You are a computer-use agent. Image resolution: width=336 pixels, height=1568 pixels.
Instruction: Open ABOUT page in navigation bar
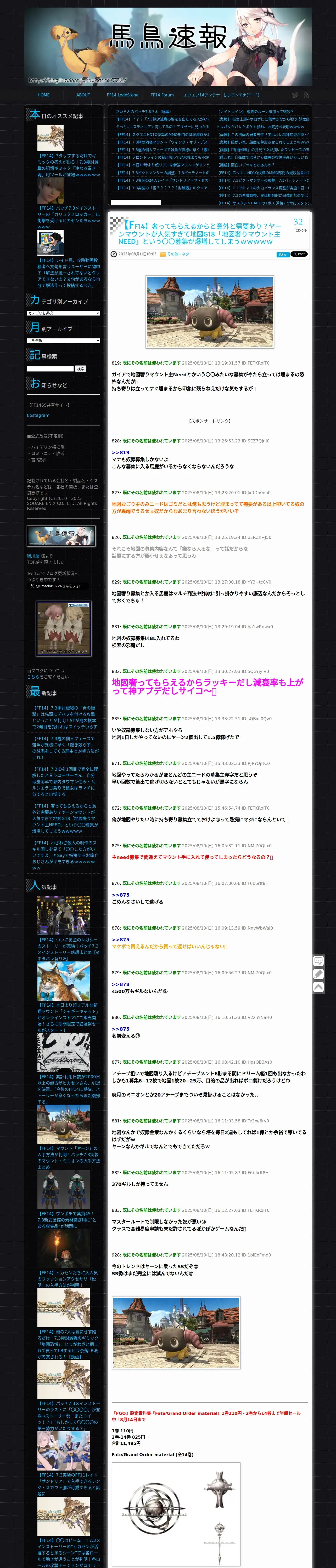coord(83,95)
